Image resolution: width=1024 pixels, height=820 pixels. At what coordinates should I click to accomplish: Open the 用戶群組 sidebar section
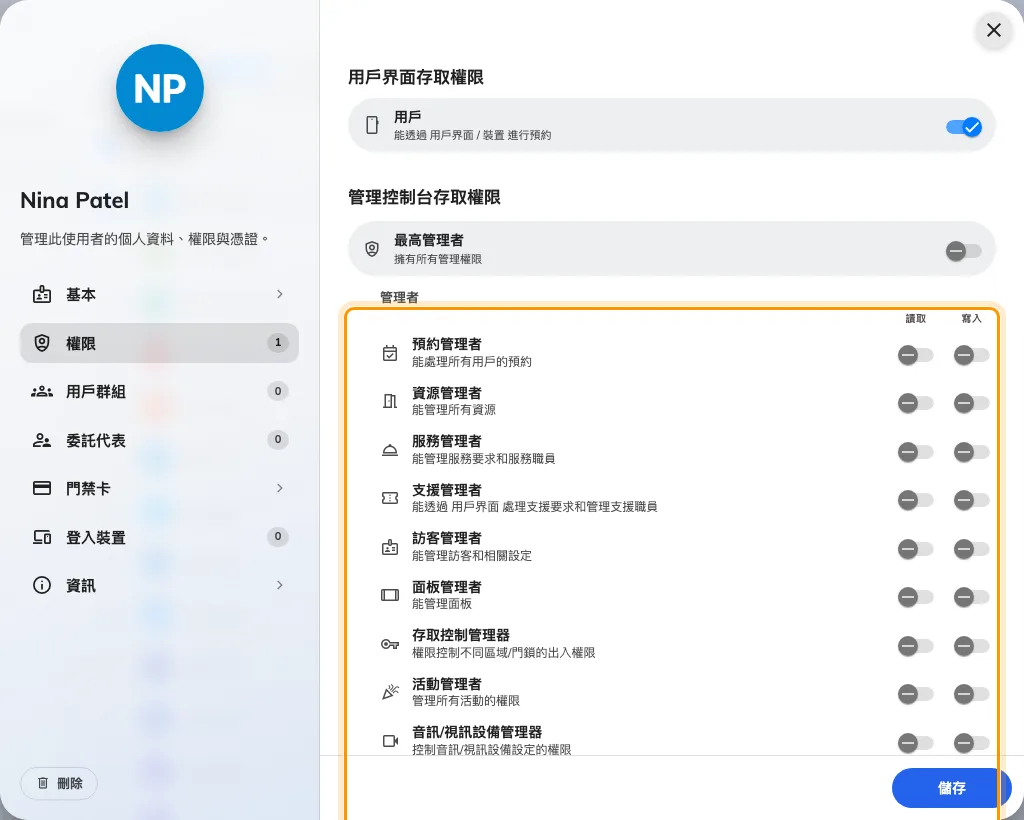click(159, 392)
